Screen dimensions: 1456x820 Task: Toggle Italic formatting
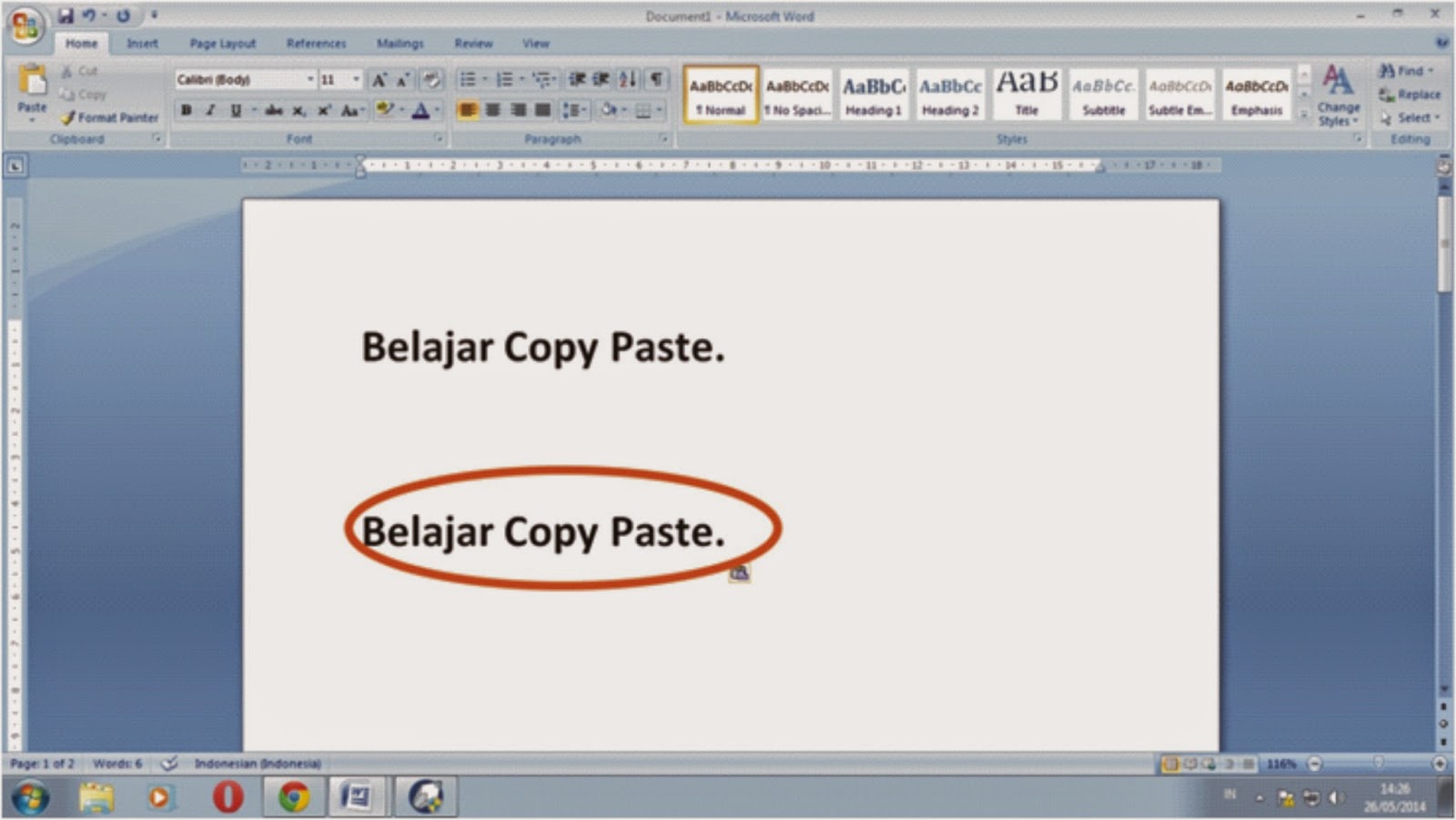(209, 110)
